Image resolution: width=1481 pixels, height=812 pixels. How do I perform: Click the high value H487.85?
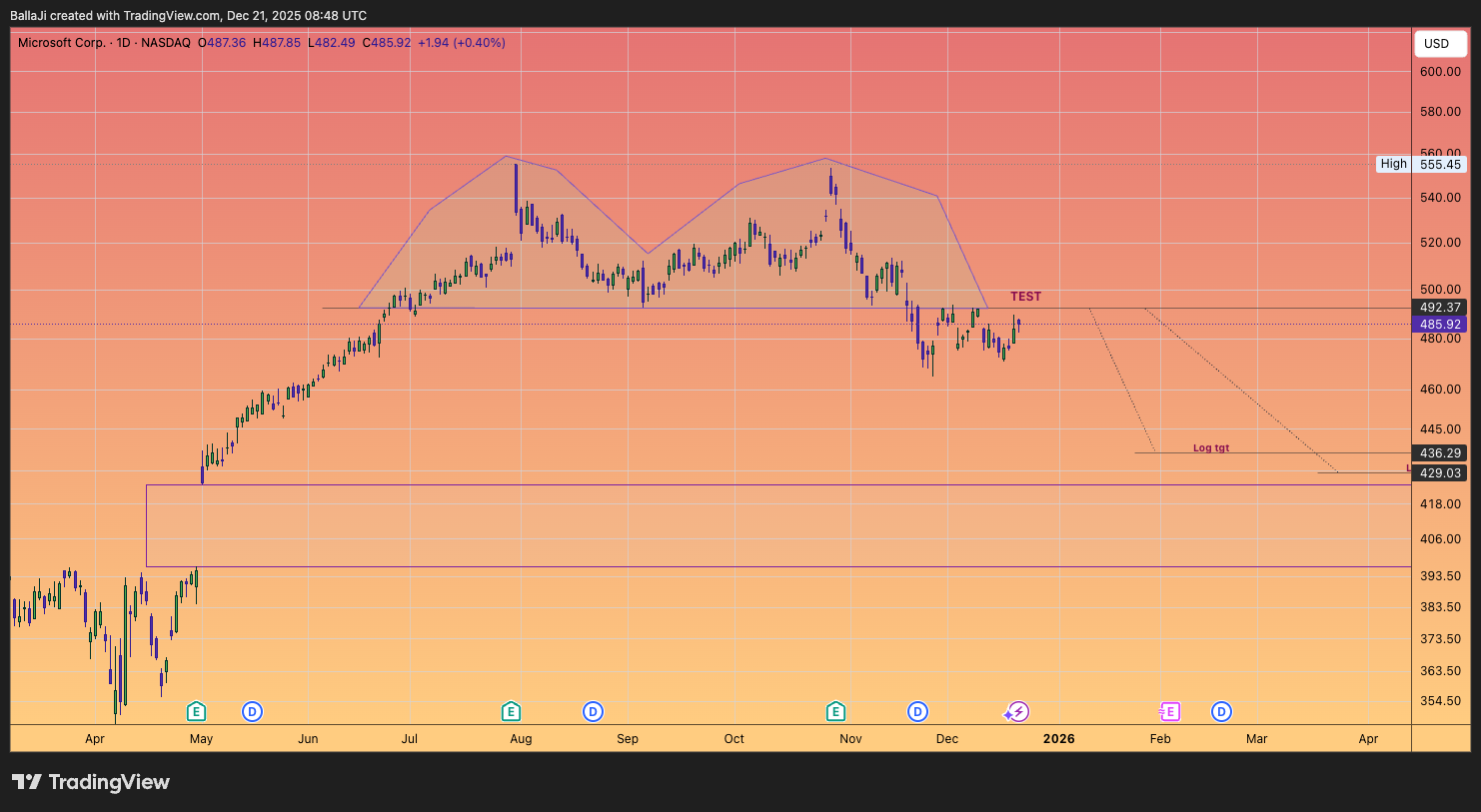(x=277, y=43)
